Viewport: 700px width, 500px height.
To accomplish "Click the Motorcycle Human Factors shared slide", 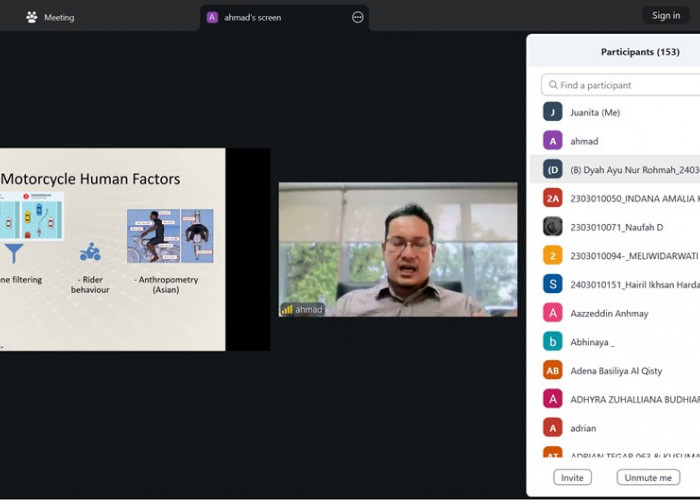I will pos(112,249).
